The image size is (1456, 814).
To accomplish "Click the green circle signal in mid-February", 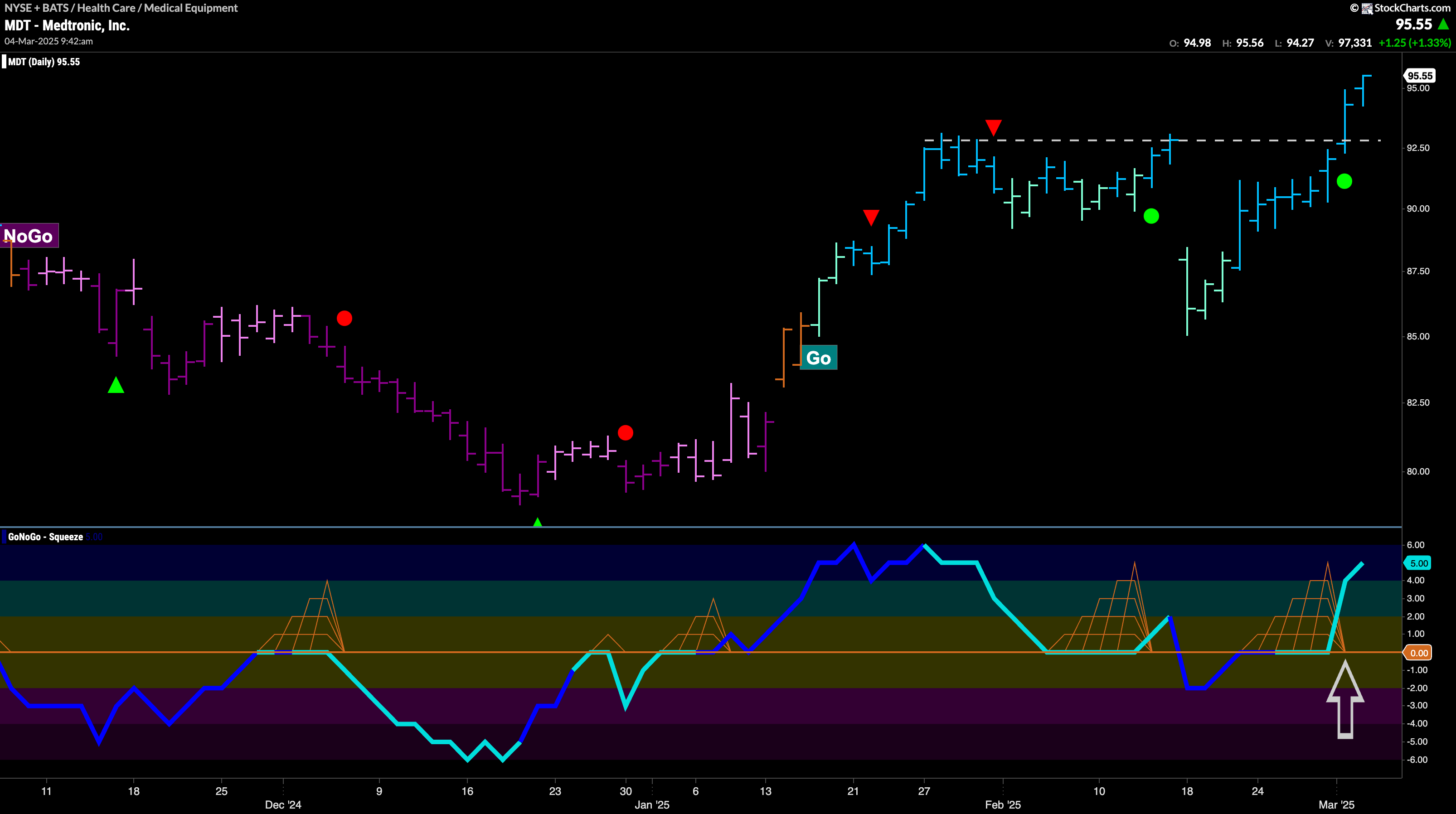I will [x=1151, y=216].
